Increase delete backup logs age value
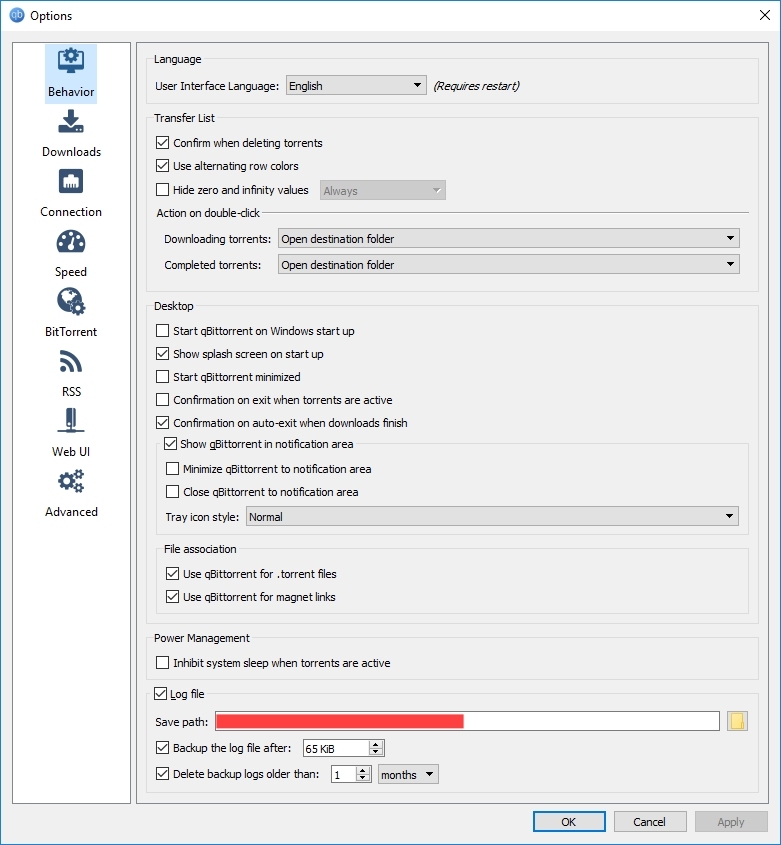The height and width of the screenshot is (845, 781). click(x=363, y=771)
